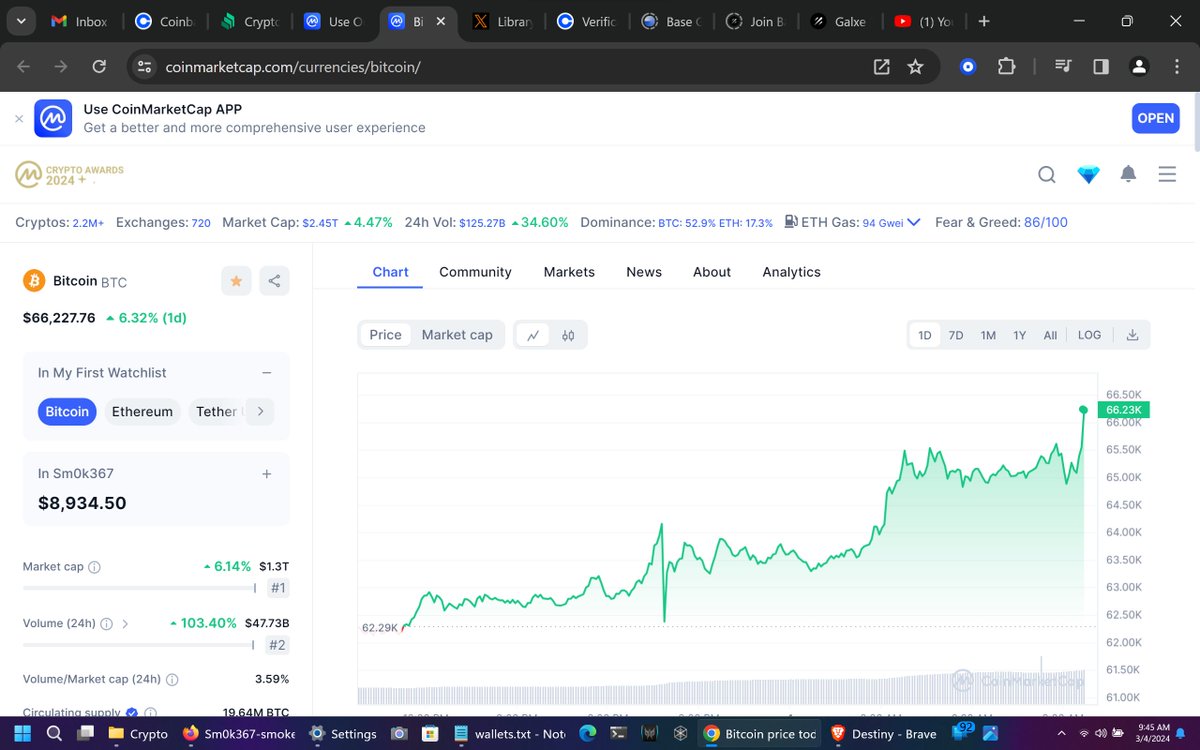Click the Market Cap $2.45T link
Screen dimensions: 1200x750
pos(320,223)
